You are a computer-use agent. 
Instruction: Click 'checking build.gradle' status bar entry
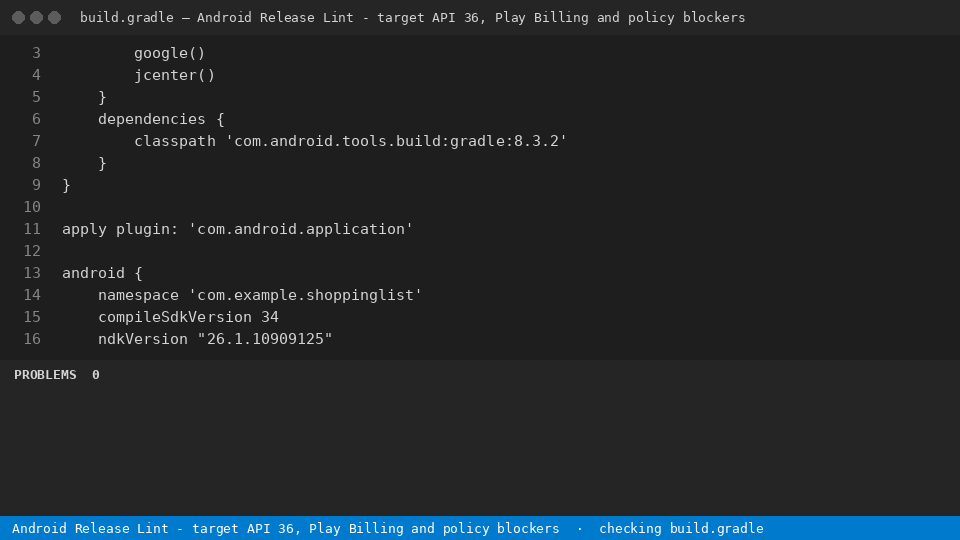point(681,528)
